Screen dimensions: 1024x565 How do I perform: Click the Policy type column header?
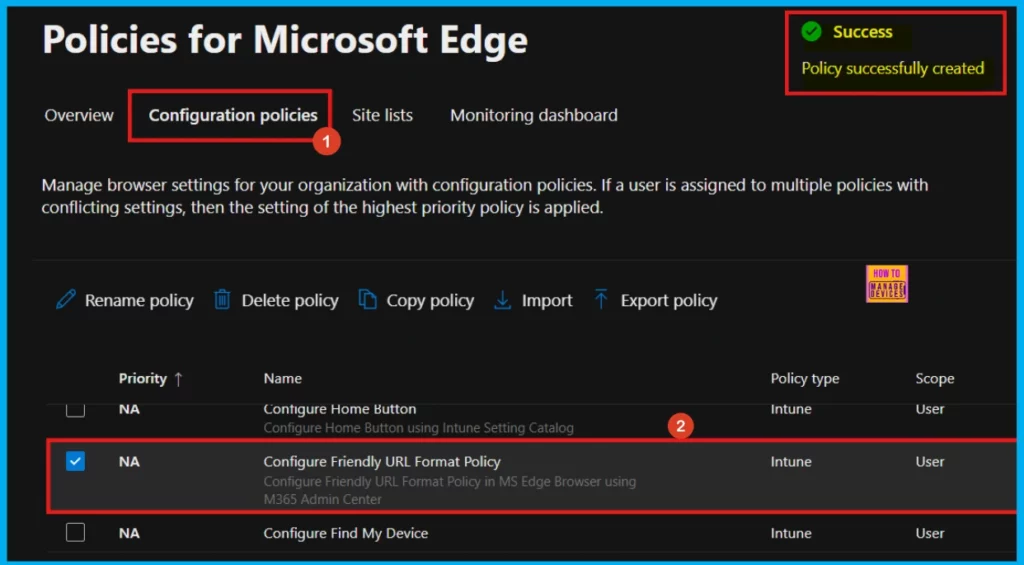click(805, 378)
